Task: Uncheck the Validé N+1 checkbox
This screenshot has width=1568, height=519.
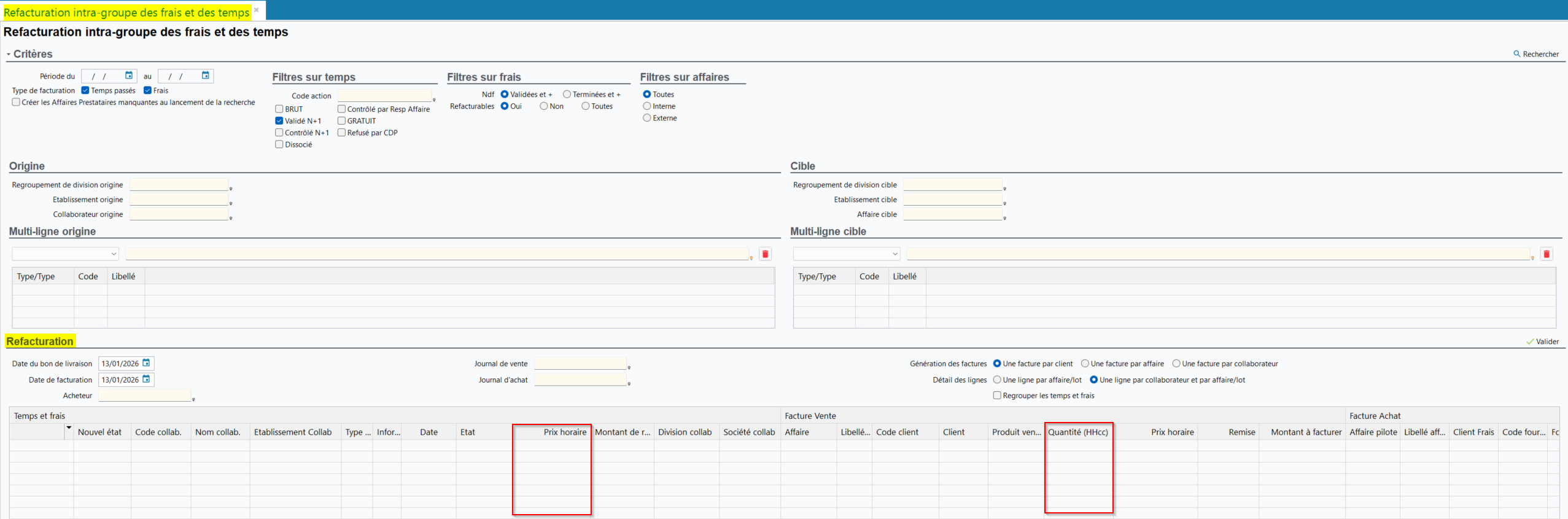Action: coord(279,121)
